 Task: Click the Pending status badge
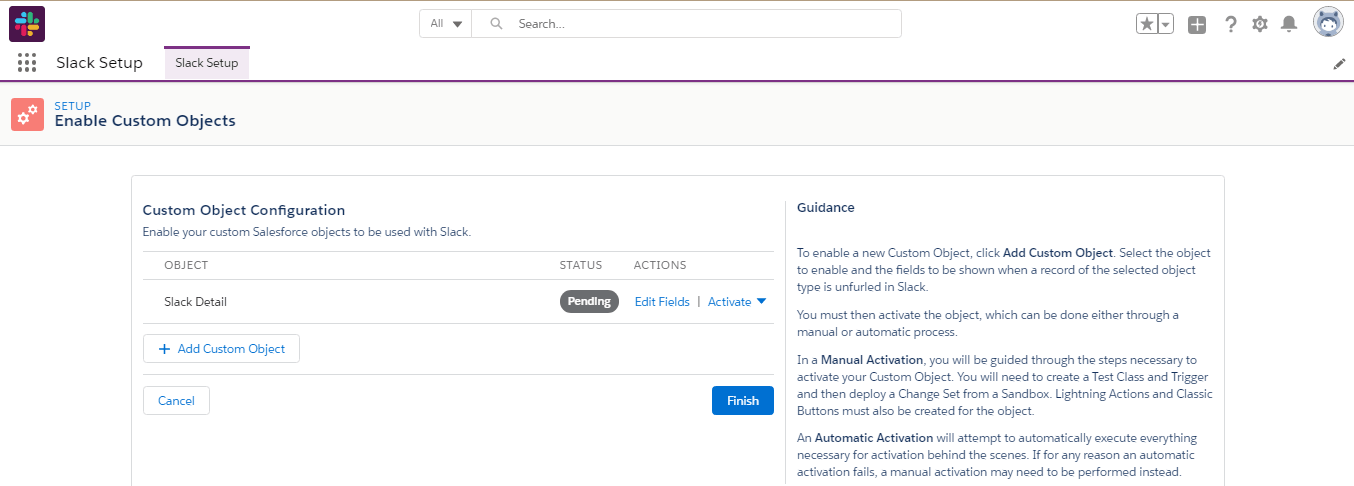(589, 302)
